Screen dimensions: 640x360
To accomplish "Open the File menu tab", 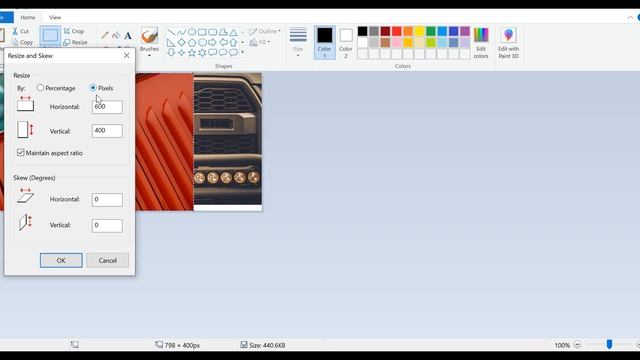I will (6, 18).
